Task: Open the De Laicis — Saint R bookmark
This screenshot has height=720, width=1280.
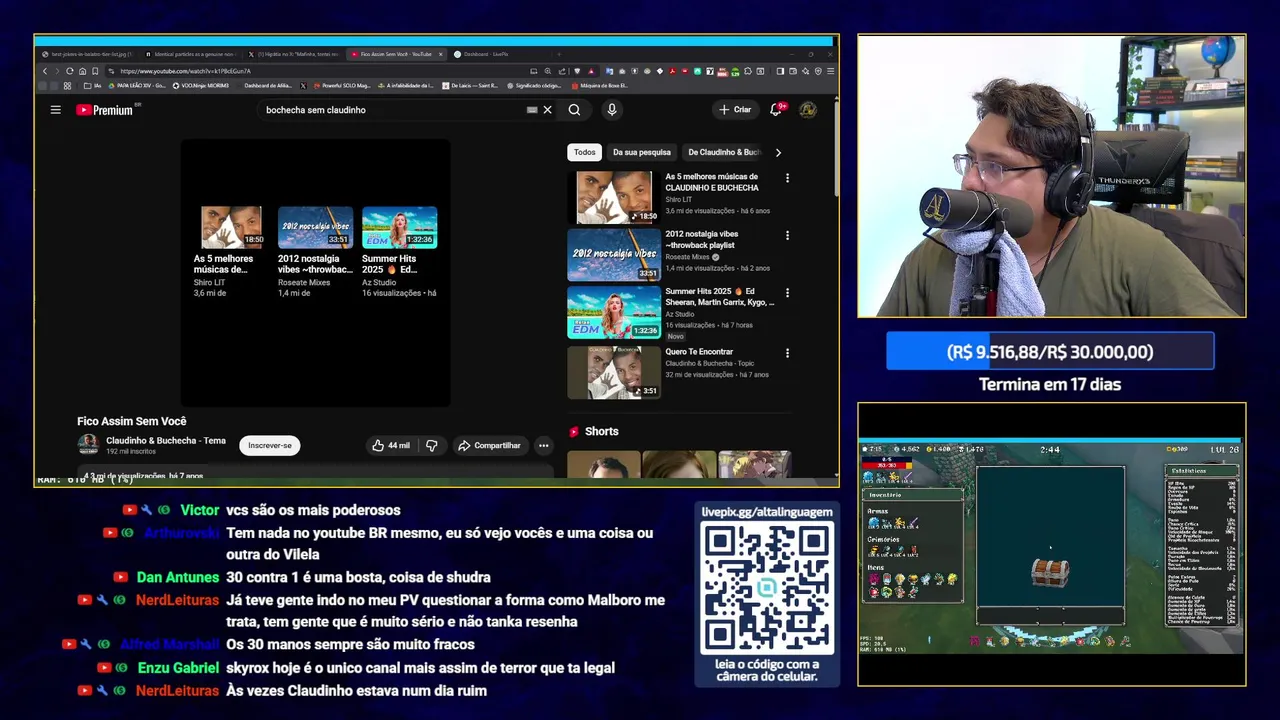Action: pos(470,86)
